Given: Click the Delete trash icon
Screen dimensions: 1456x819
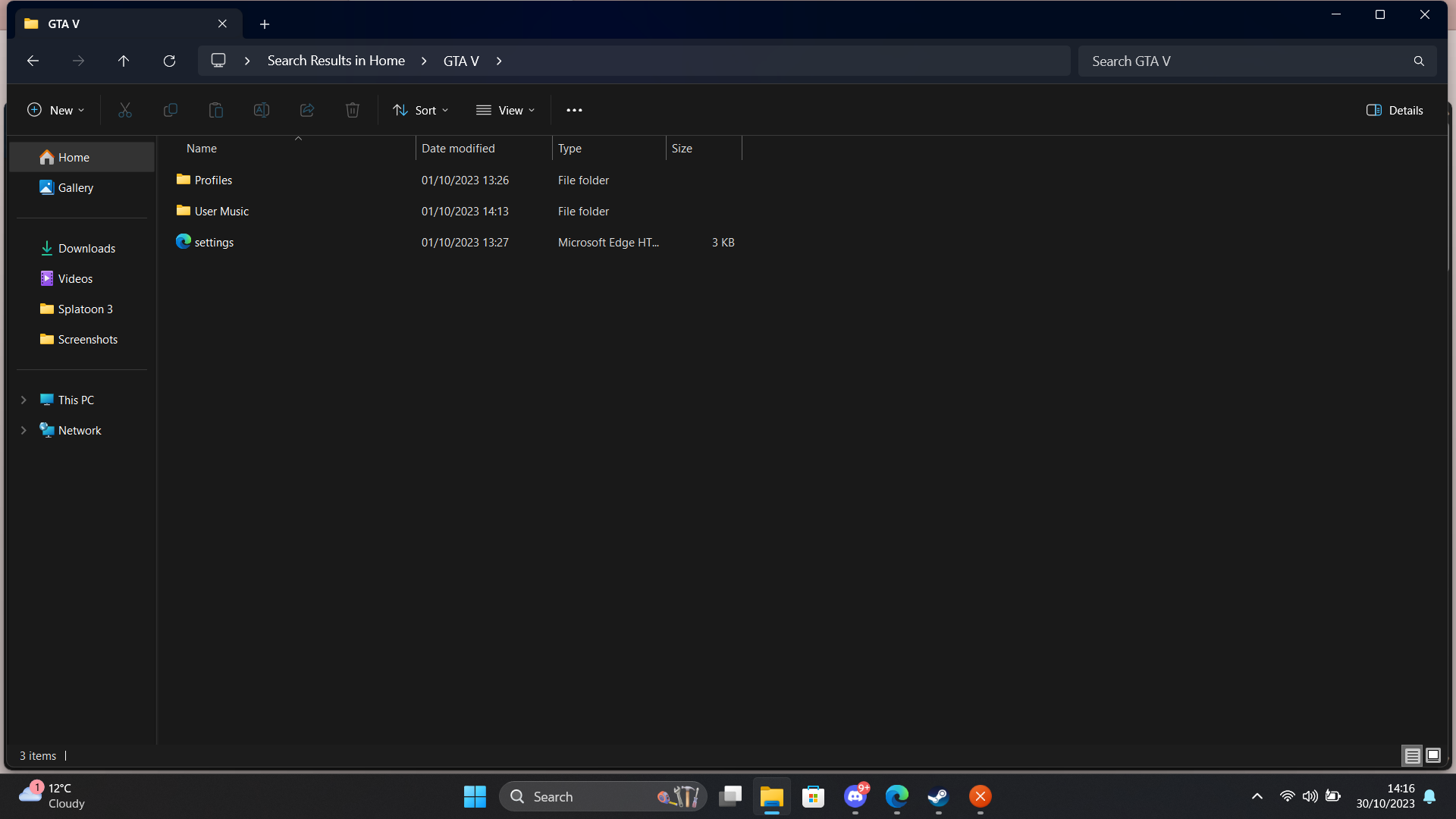Looking at the screenshot, I should pyautogui.click(x=353, y=110).
